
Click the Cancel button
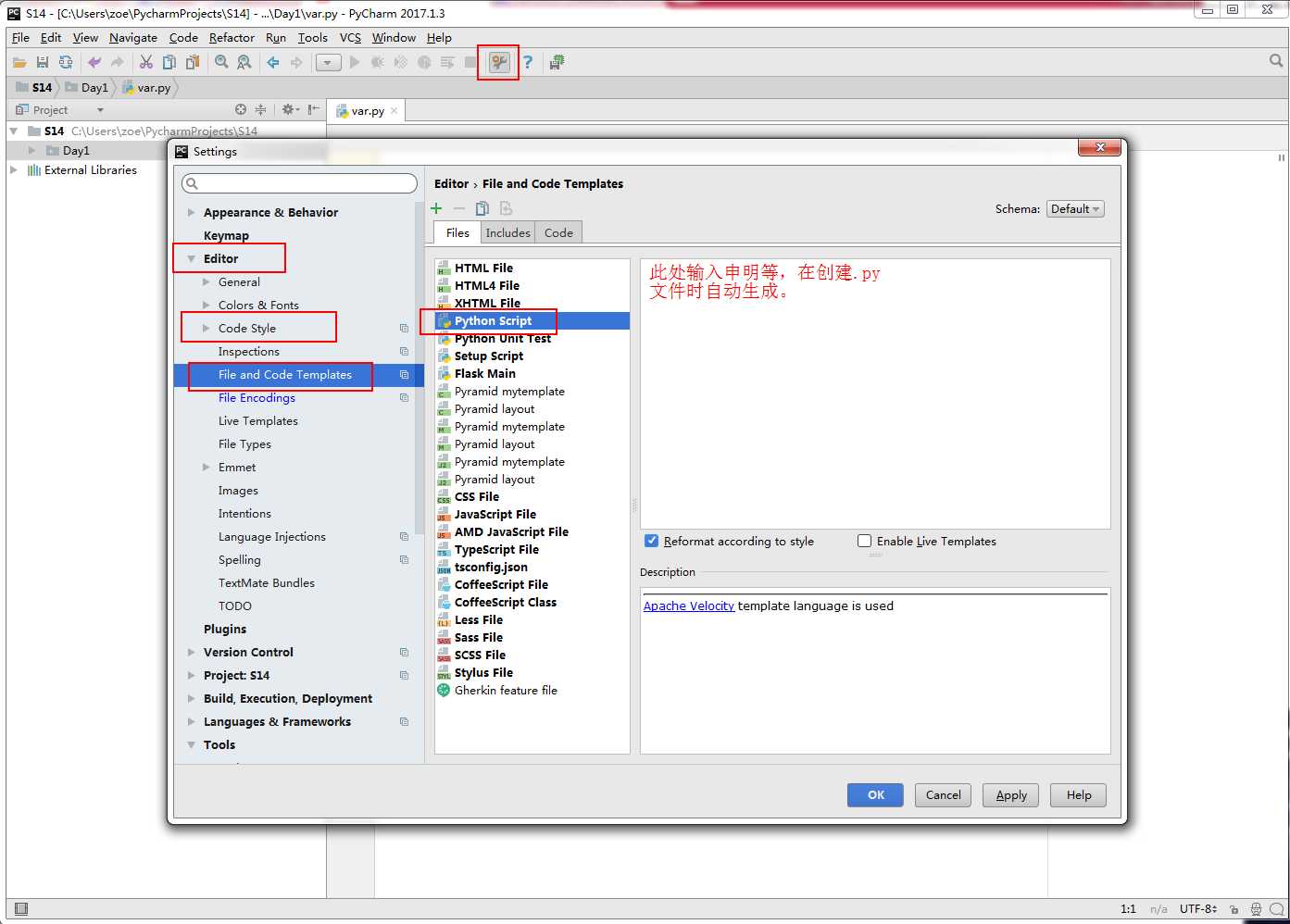pos(944,794)
